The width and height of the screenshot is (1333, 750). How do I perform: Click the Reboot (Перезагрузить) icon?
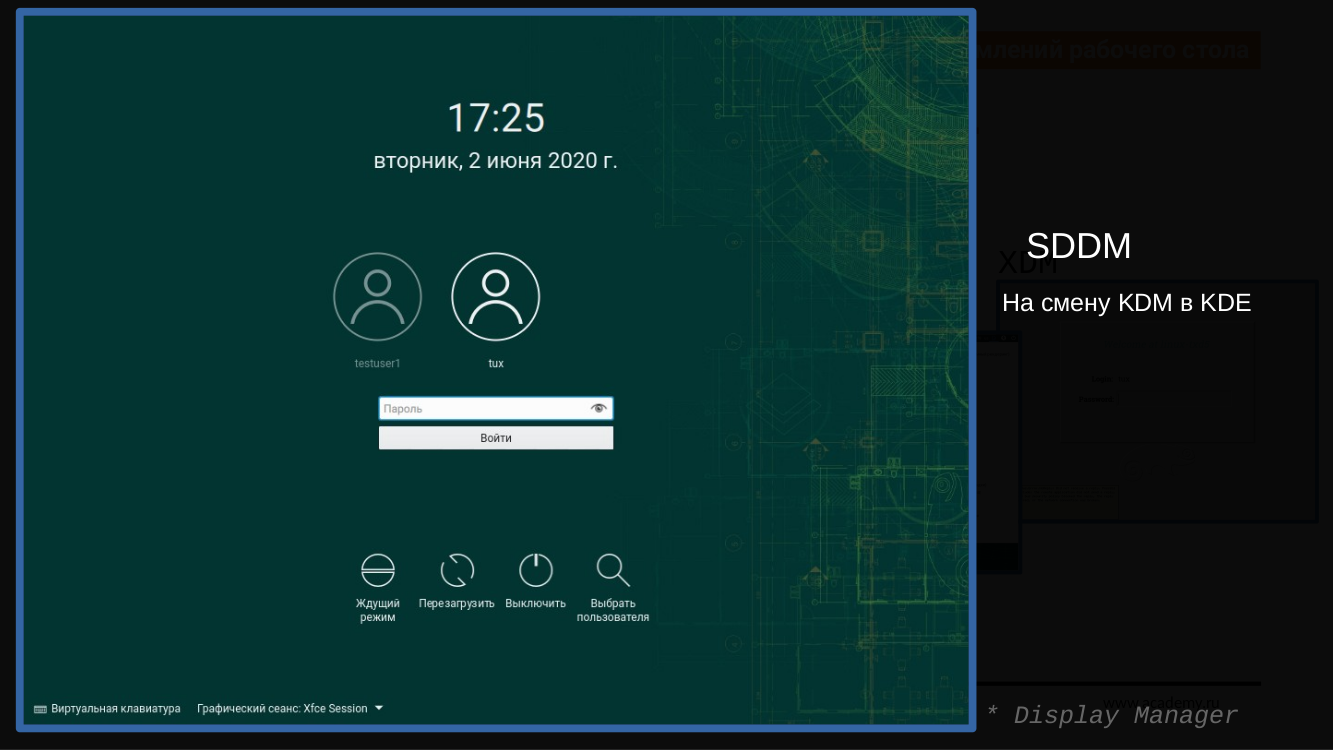pos(457,569)
